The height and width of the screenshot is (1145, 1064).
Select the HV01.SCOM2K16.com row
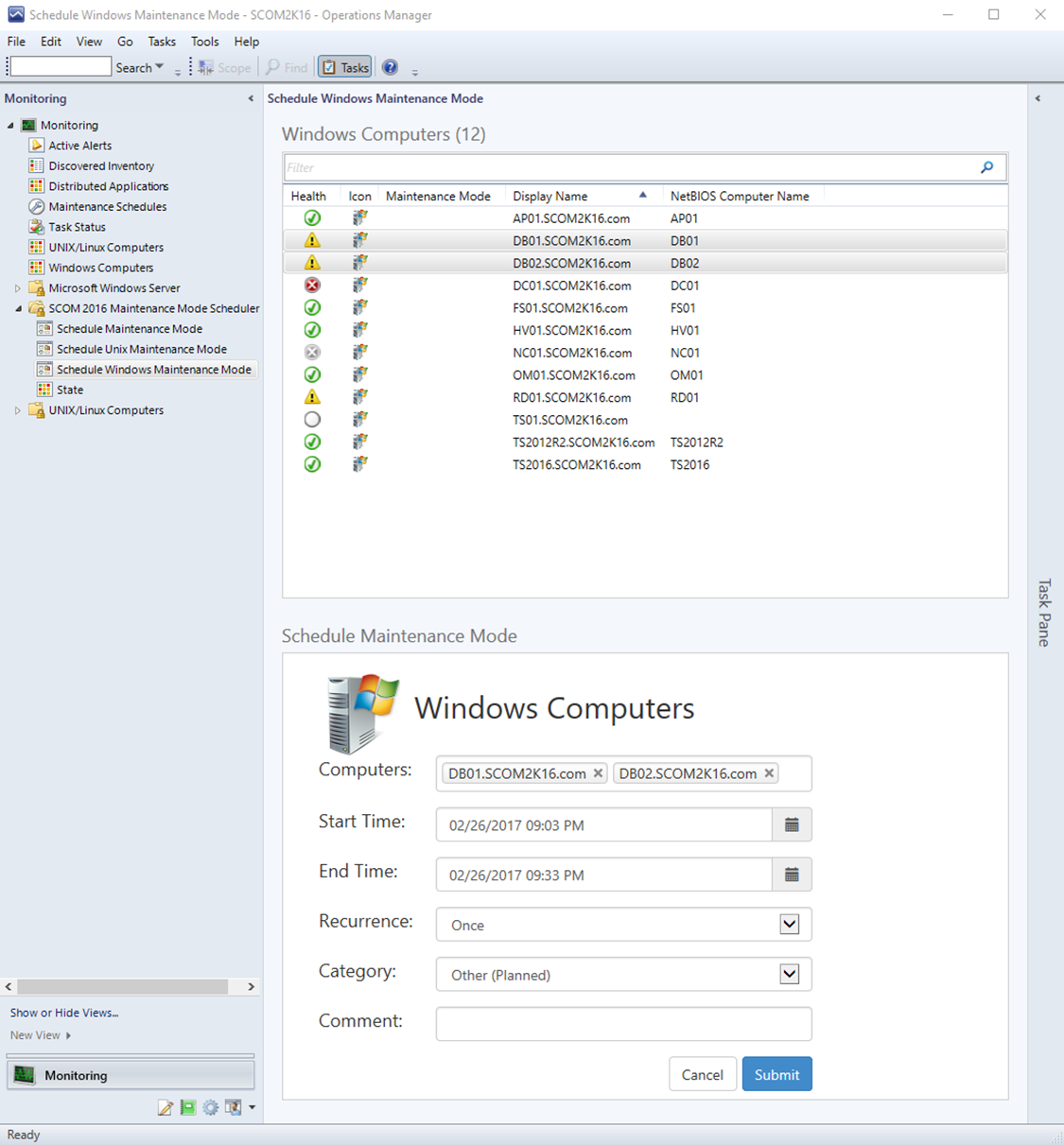tap(645, 330)
